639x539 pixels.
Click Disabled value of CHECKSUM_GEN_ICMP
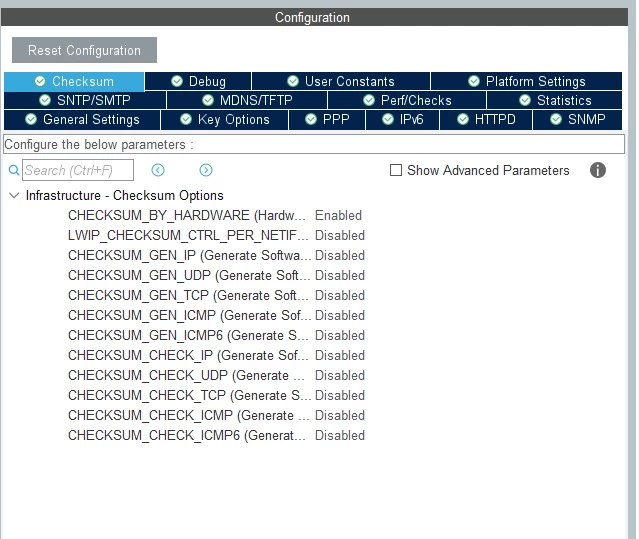[x=340, y=315]
